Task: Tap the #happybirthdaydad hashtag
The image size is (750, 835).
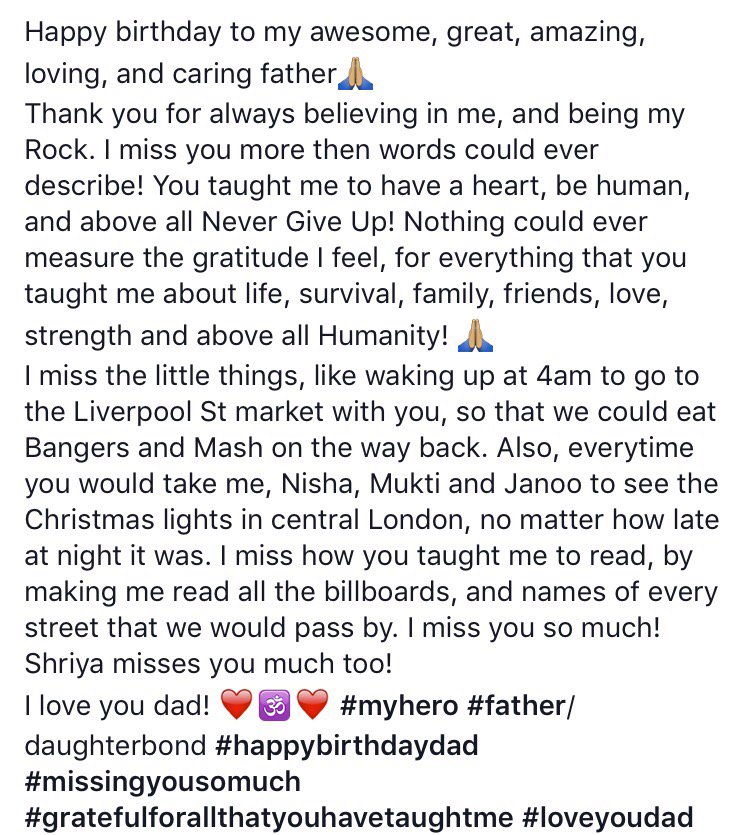Action: 347,746
